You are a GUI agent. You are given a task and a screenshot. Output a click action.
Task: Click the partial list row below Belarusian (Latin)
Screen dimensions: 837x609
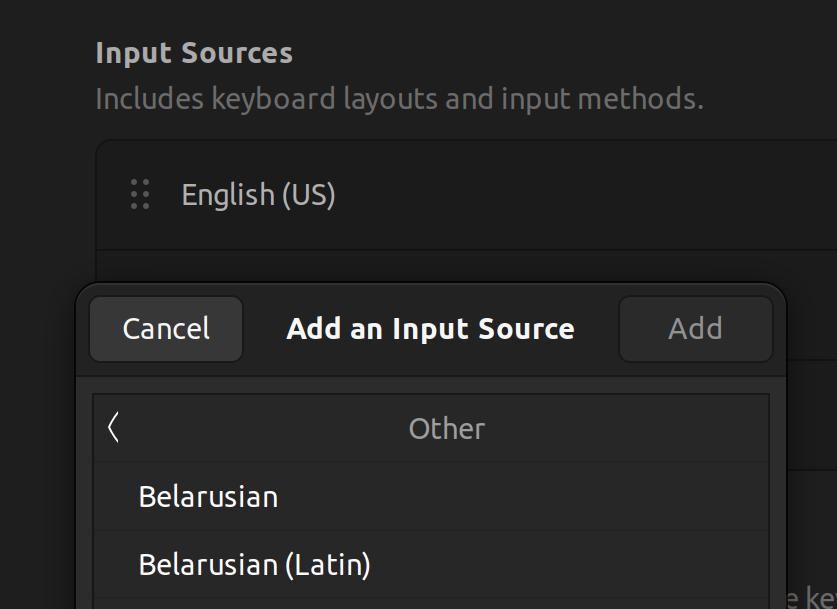coord(430,604)
